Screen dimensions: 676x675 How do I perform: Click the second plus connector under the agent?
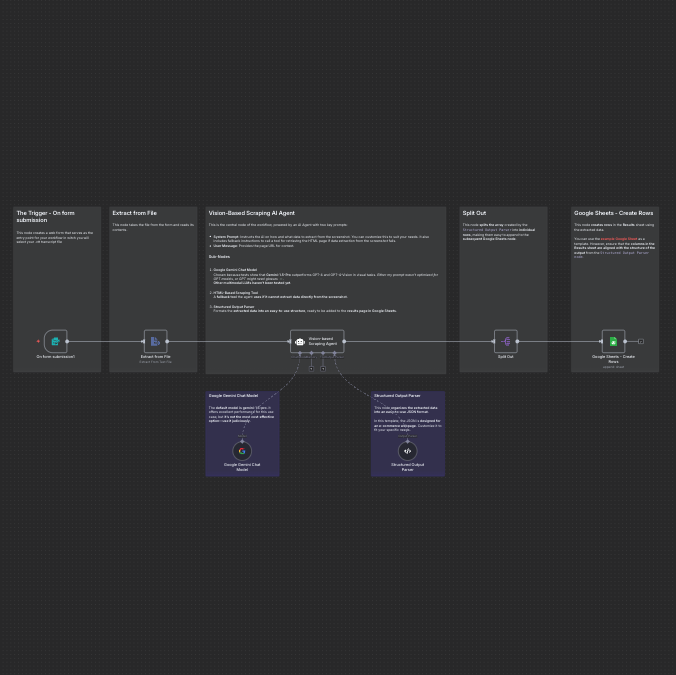(323, 368)
